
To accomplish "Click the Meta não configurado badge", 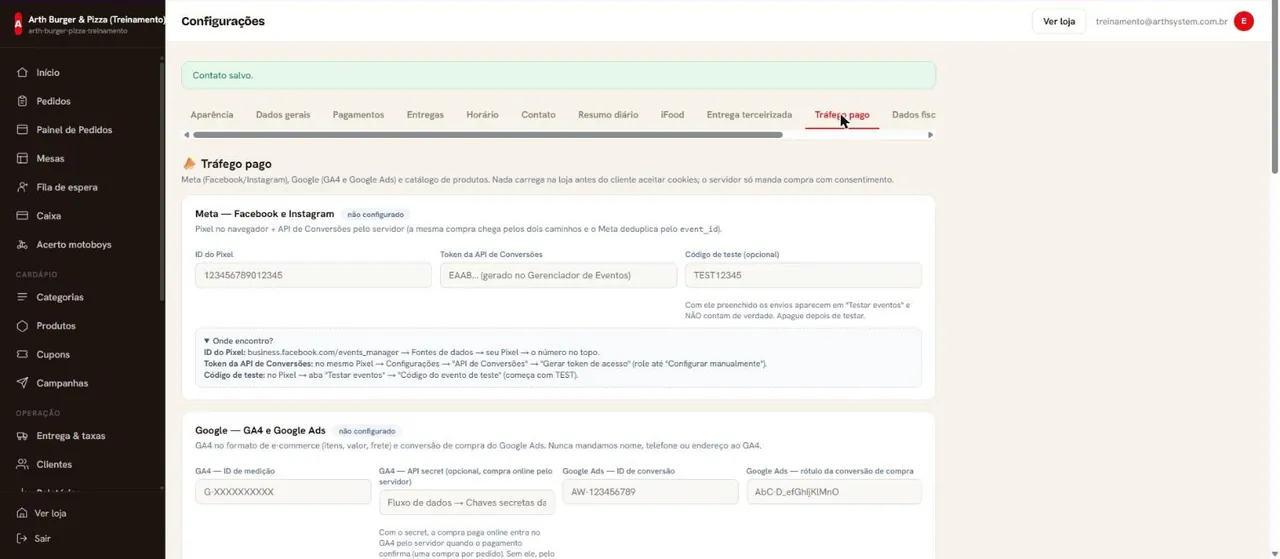I will (x=375, y=214).
